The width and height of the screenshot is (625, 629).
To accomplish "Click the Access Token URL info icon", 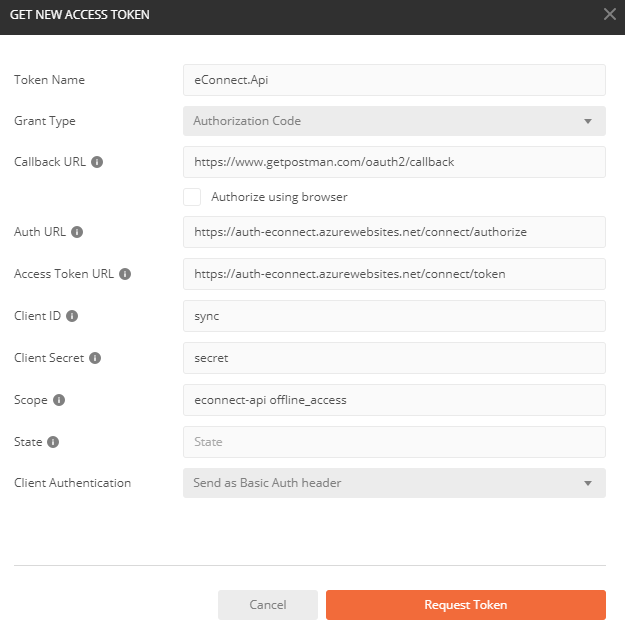I will [x=125, y=274].
